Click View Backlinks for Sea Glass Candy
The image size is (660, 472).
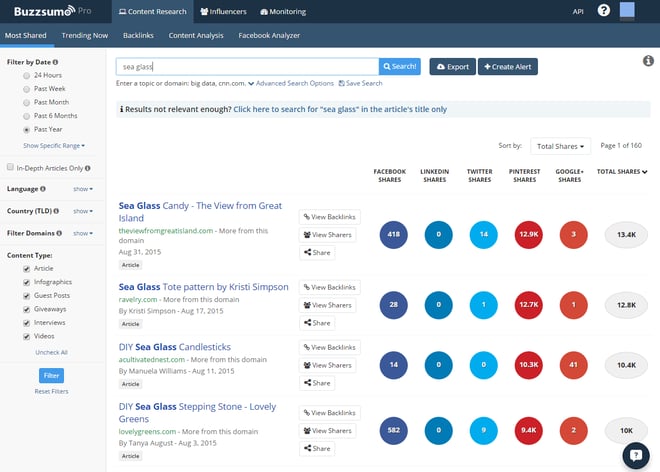(330, 217)
